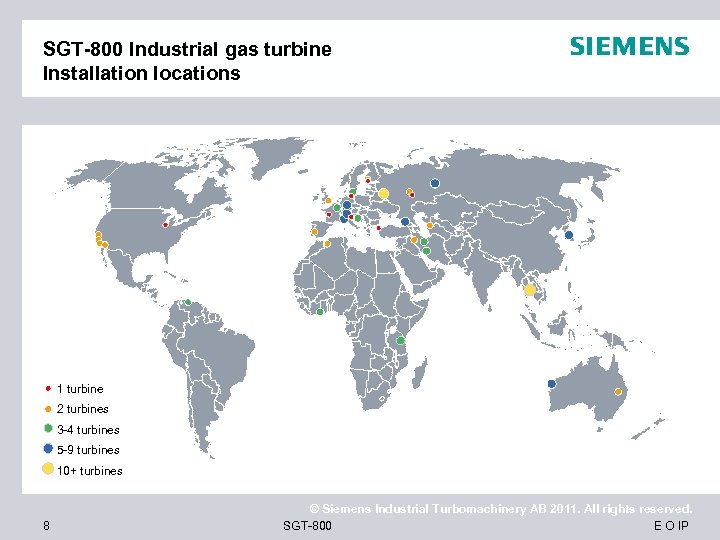Click the orange marker in eastern Australia
The image size is (720, 540).
pos(618,392)
